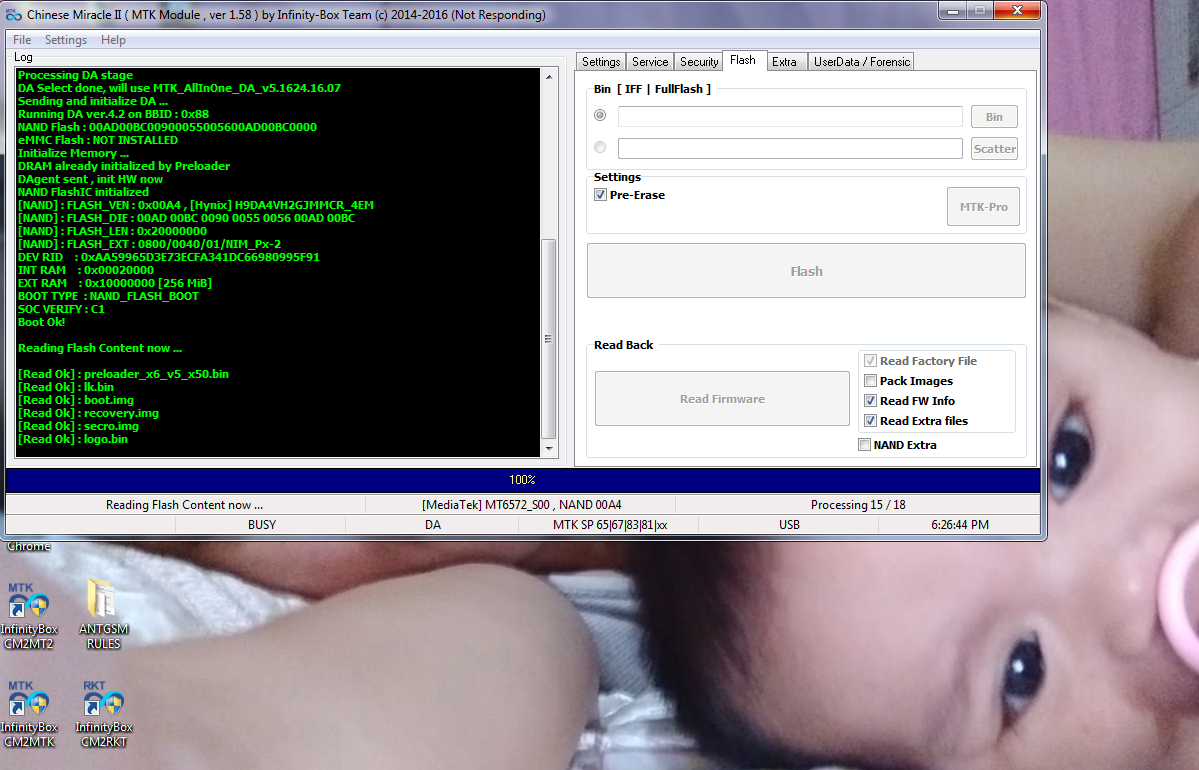Viewport: 1199px width, 770px height.
Task: Click log entry '[Read Ok] : lk.bin'
Action: tap(66, 387)
